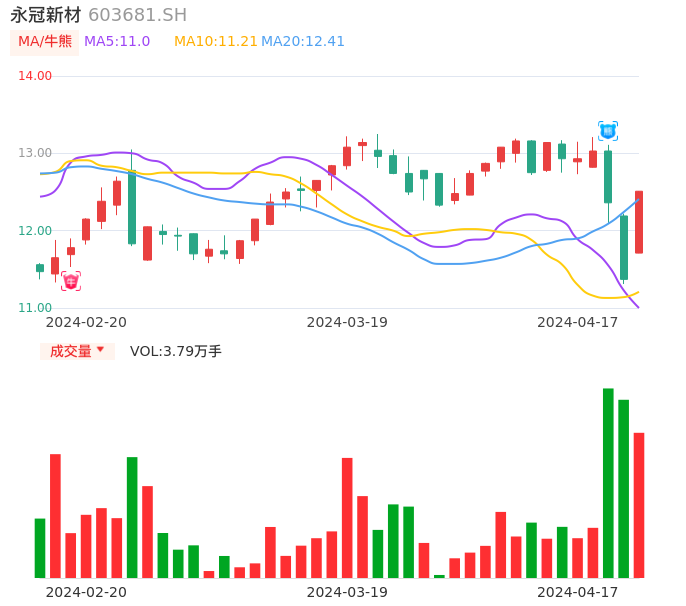This screenshot has width=686, height=606.
Task: Click the 2024-02-20 date under price chart
Action: 86,322
